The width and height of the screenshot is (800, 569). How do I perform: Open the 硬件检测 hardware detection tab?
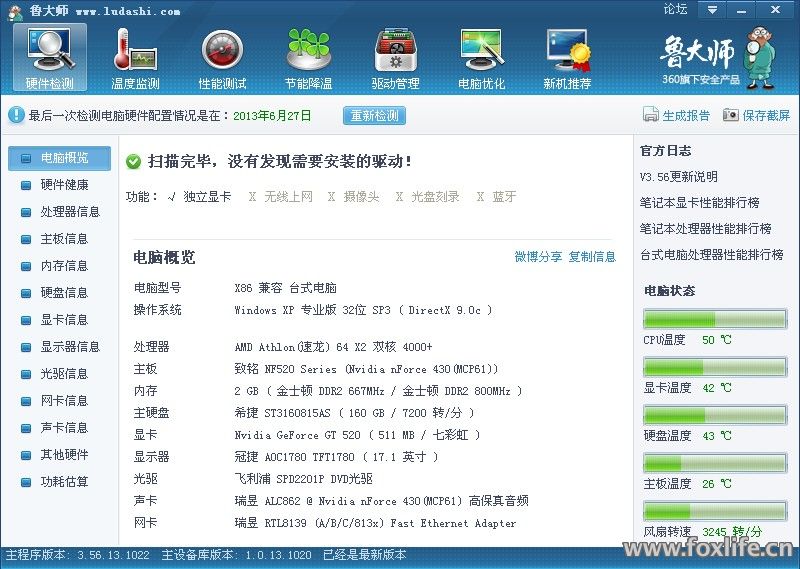click(49, 58)
